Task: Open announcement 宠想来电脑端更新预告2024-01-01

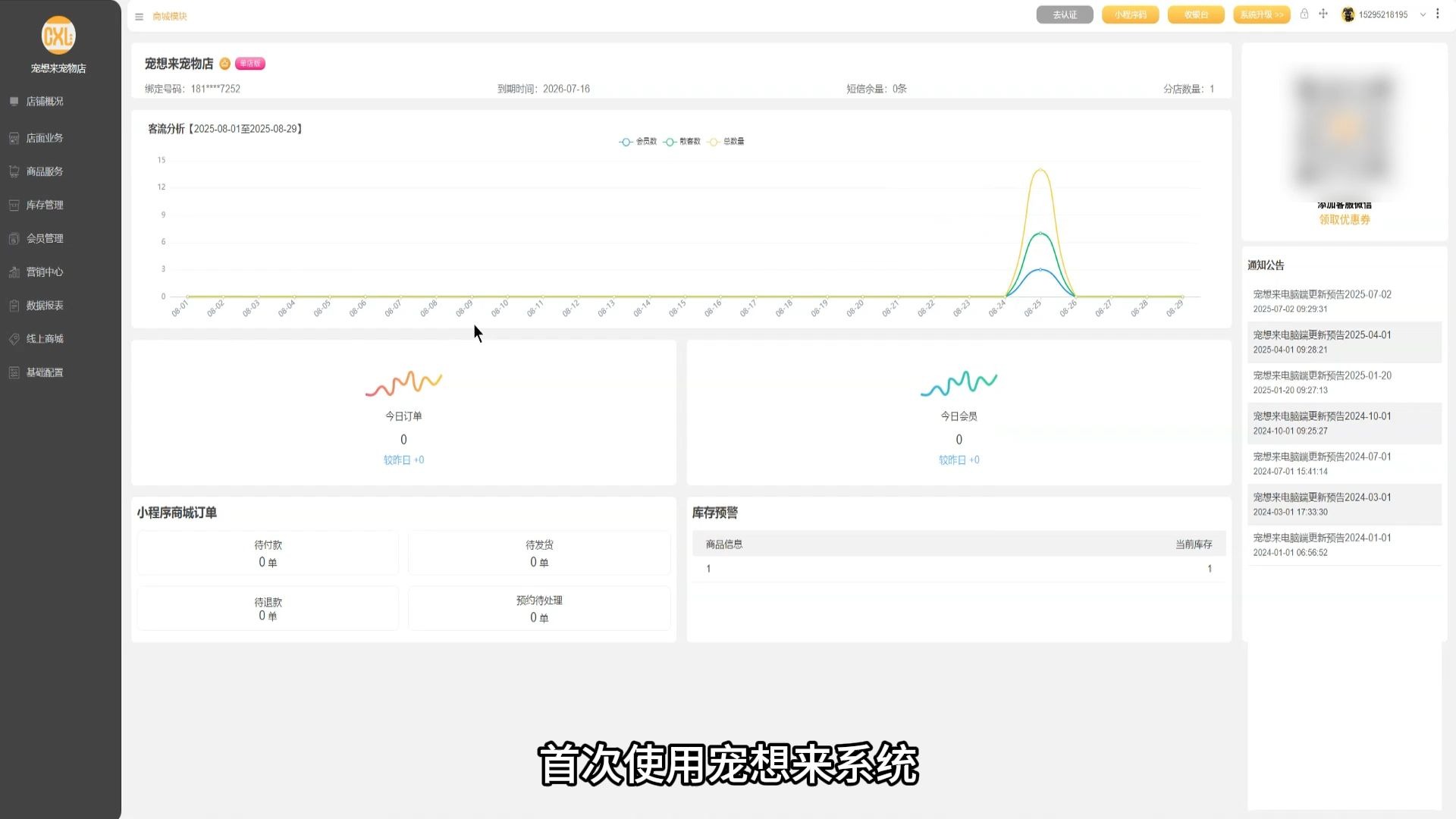Action: [1344, 544]
